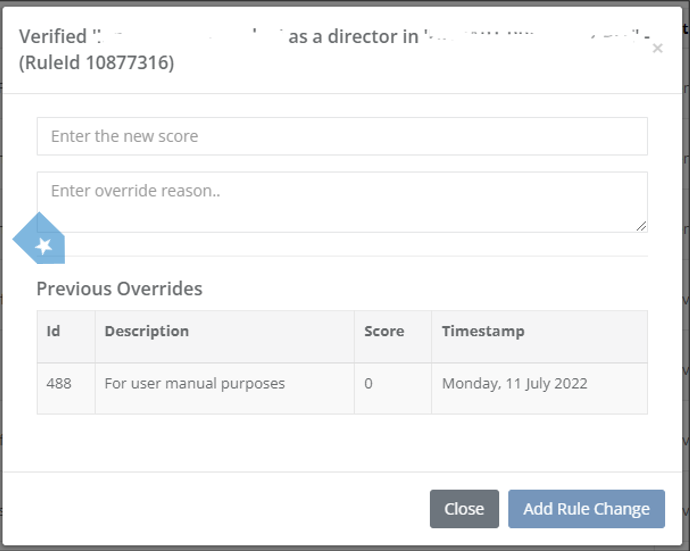Close the dialog with the X icon

(x=657, y=48)
